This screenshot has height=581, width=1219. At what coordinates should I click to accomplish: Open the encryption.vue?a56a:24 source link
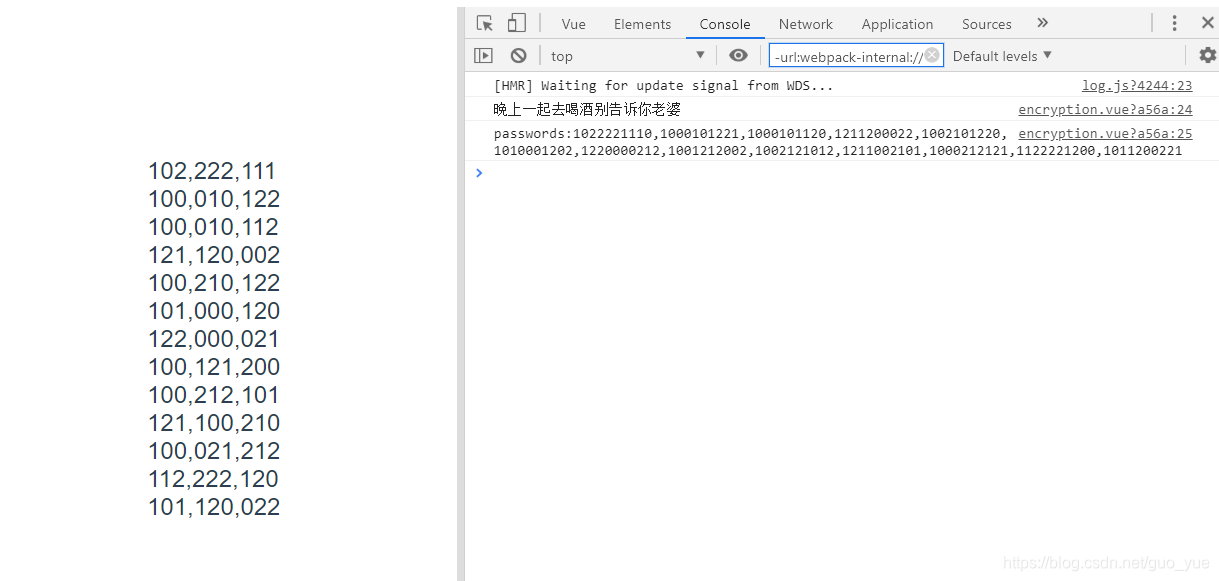(1105, 110)
